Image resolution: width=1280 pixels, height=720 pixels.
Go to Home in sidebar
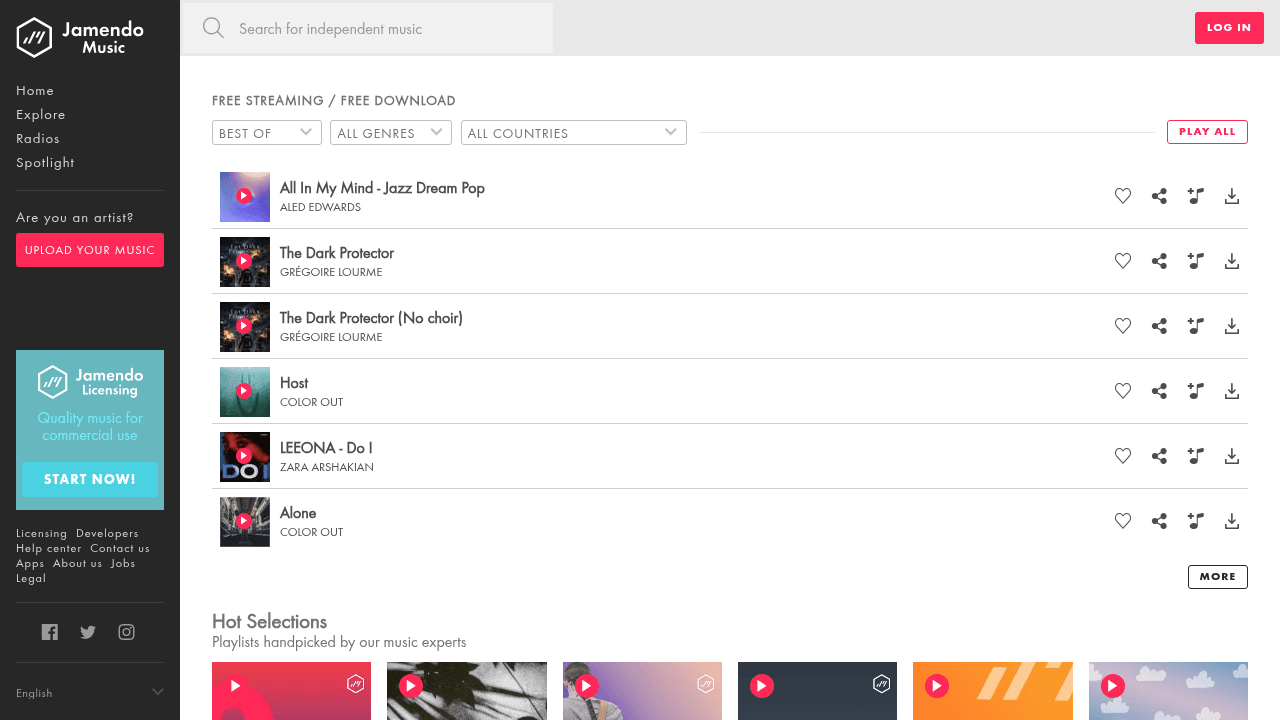click(35, 91)
